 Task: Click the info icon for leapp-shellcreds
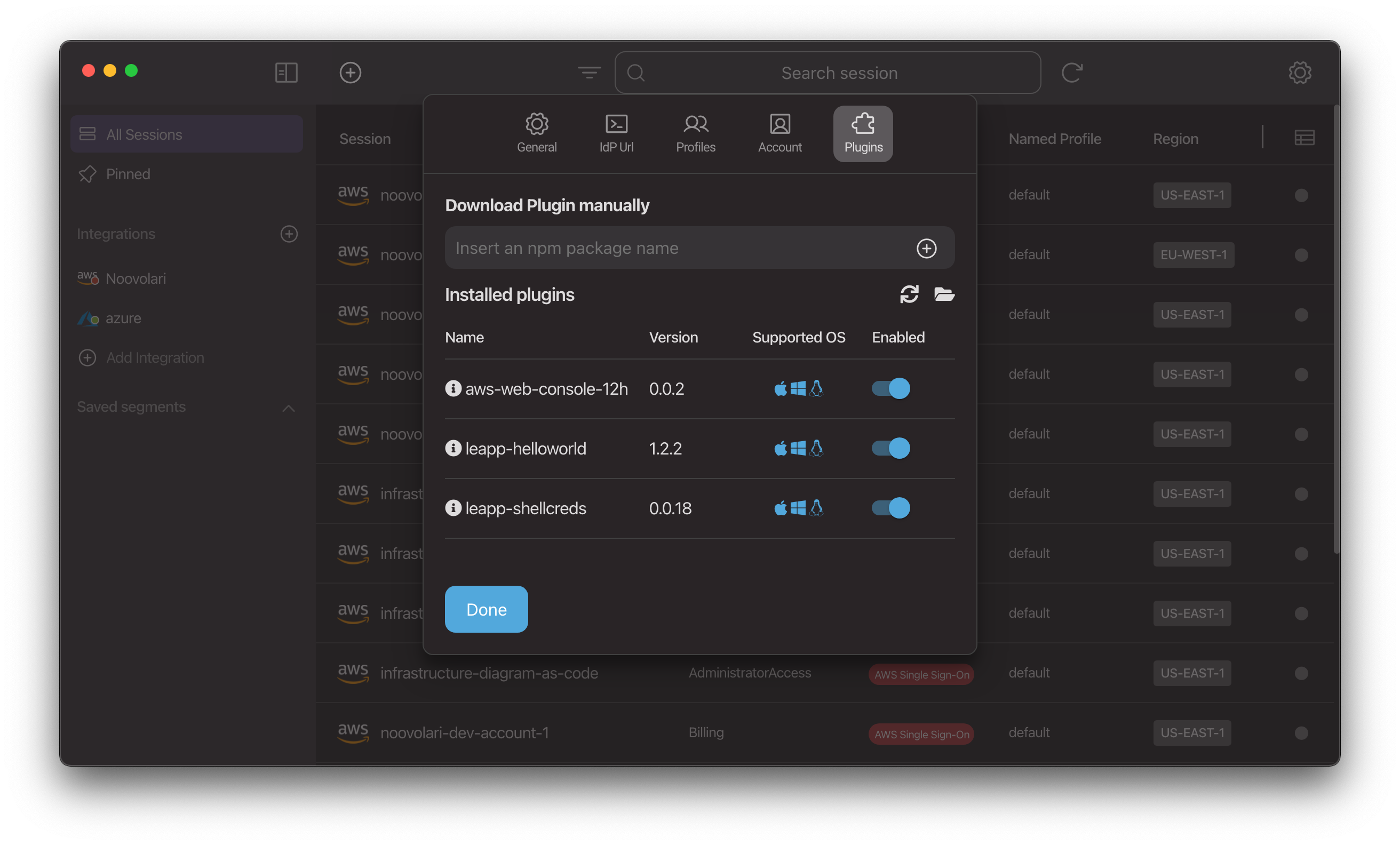coord(452,508)
